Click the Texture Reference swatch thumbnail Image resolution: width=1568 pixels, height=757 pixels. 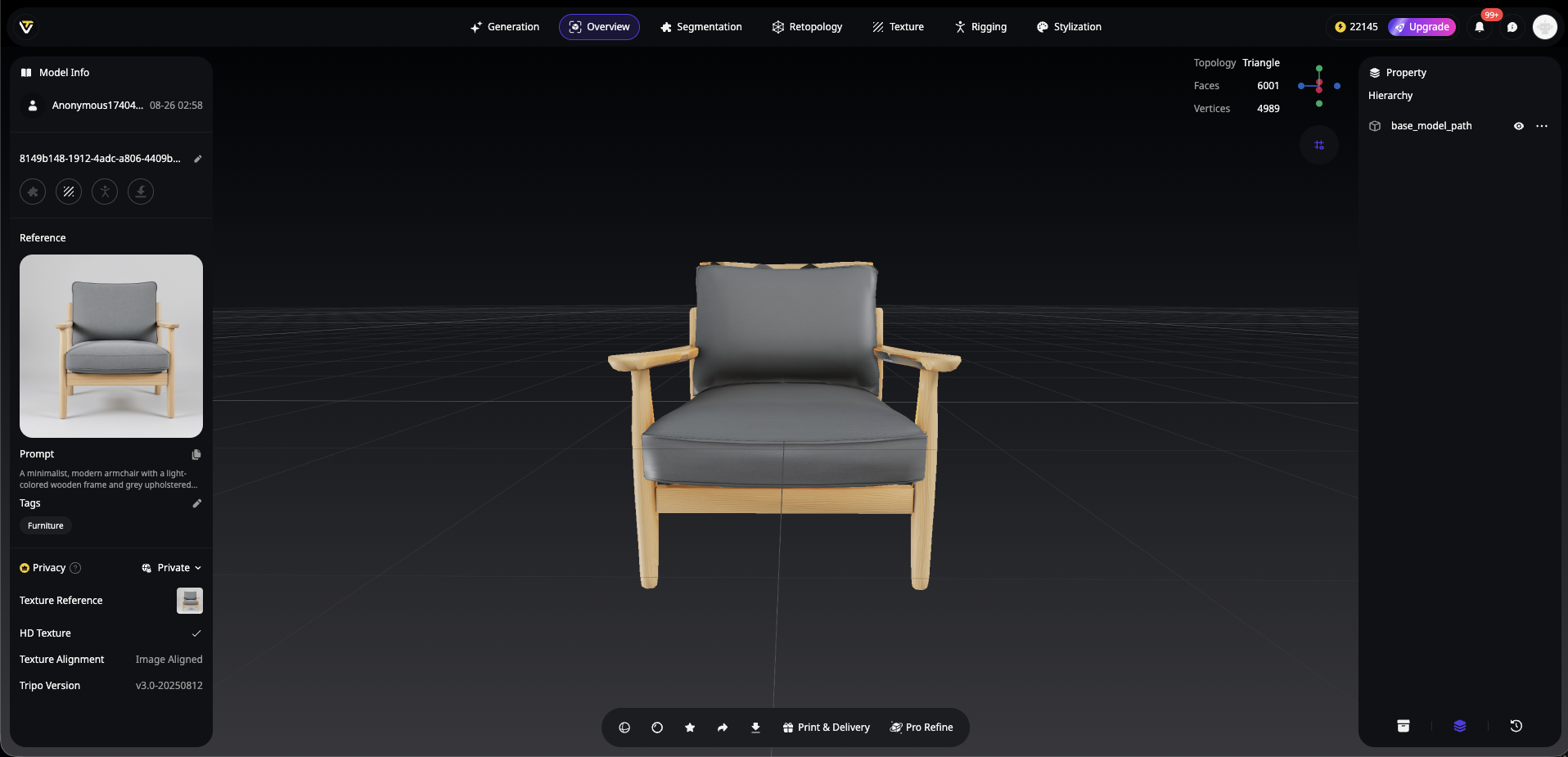tap(190, 601)
